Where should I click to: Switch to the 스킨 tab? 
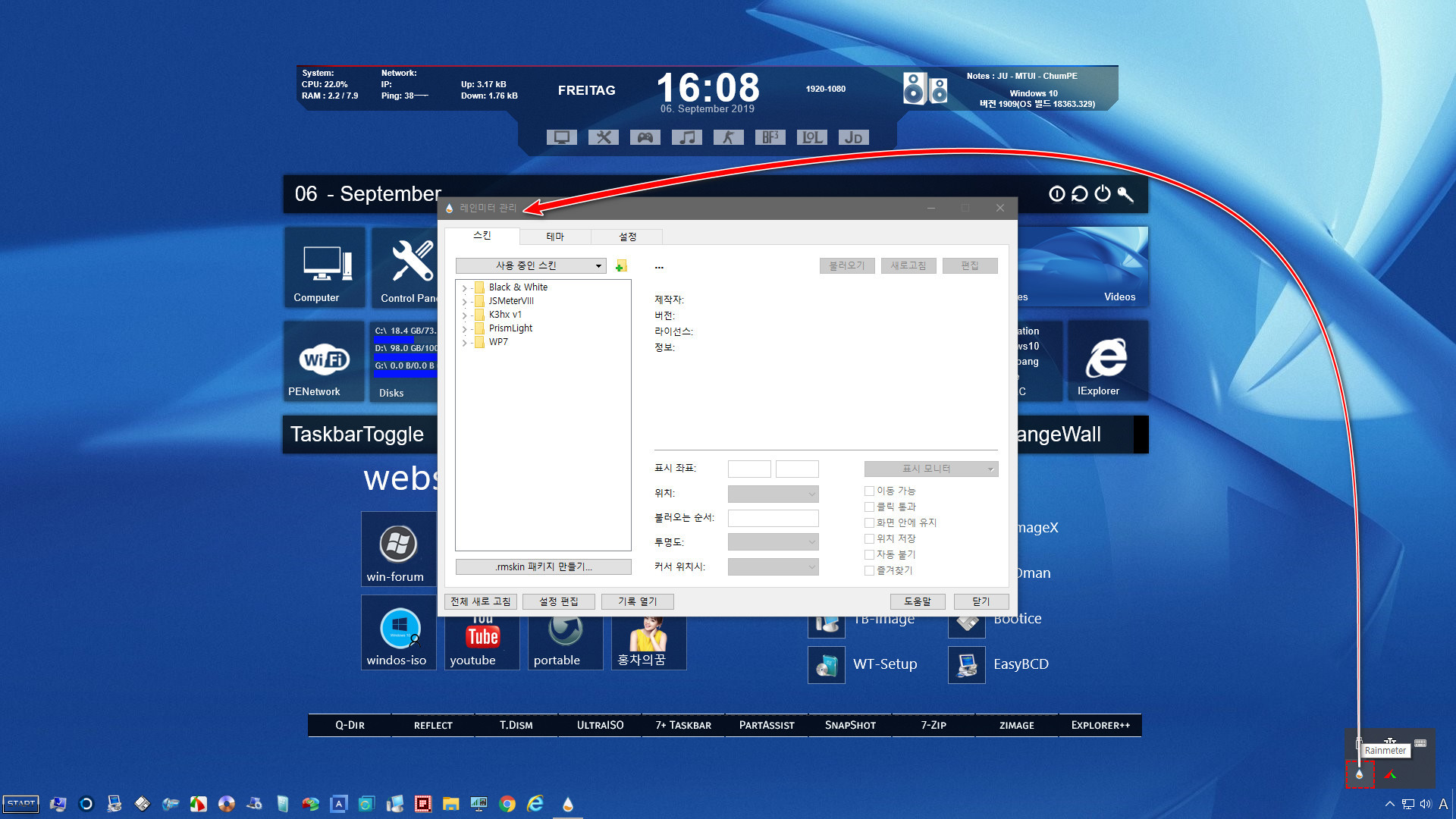click(482, 236)
